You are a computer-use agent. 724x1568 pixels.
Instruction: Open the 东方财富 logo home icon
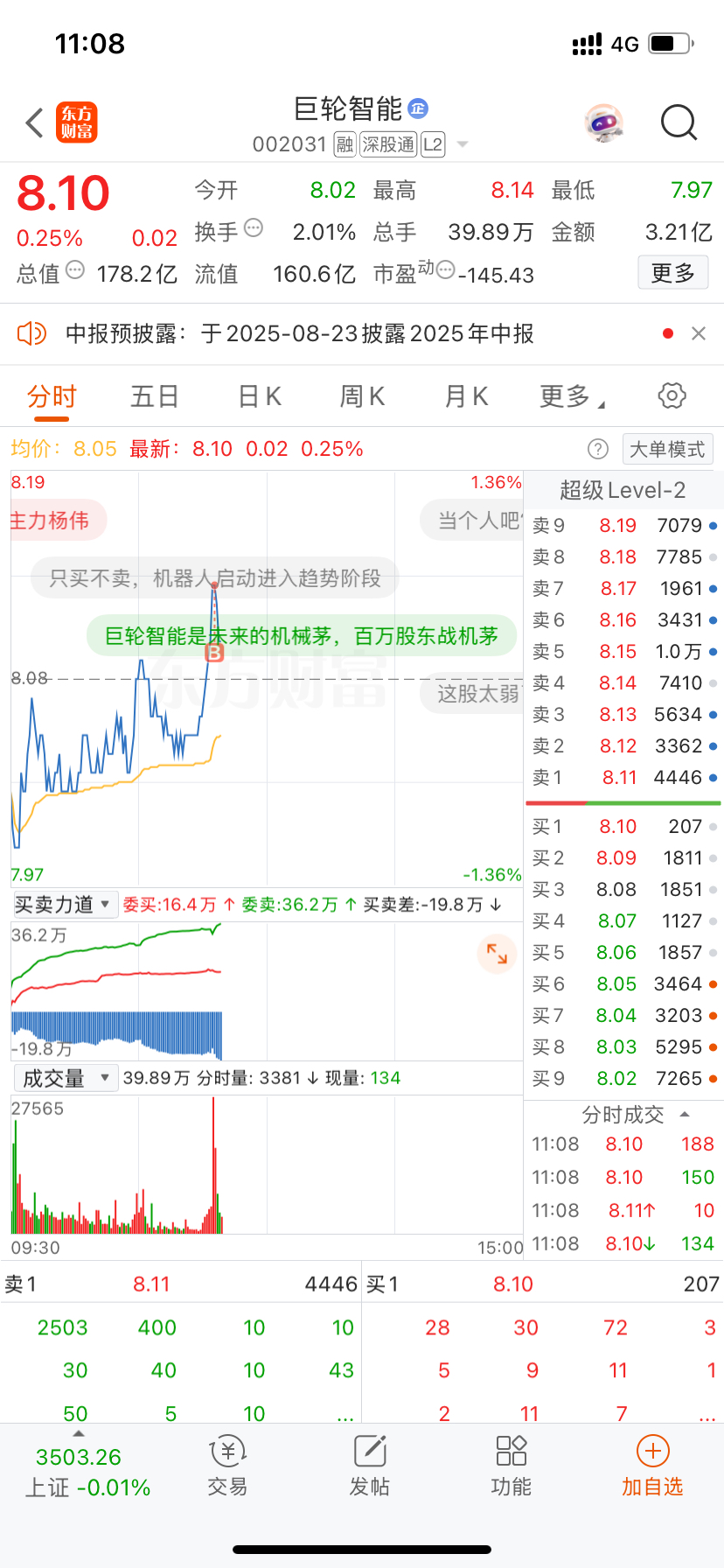tap(77, 122)
